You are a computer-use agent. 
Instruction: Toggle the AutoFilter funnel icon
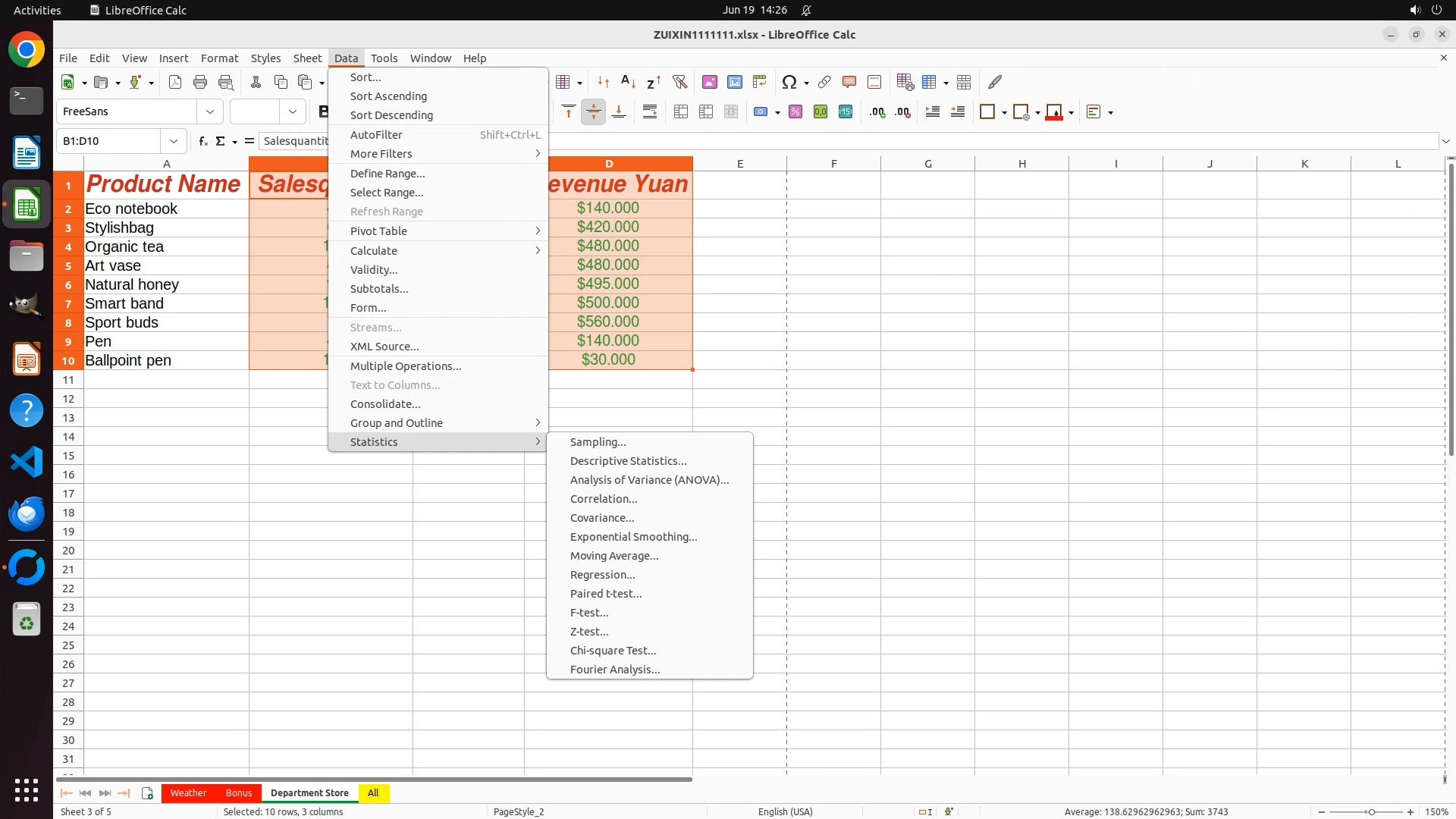[x=679, y=82]
